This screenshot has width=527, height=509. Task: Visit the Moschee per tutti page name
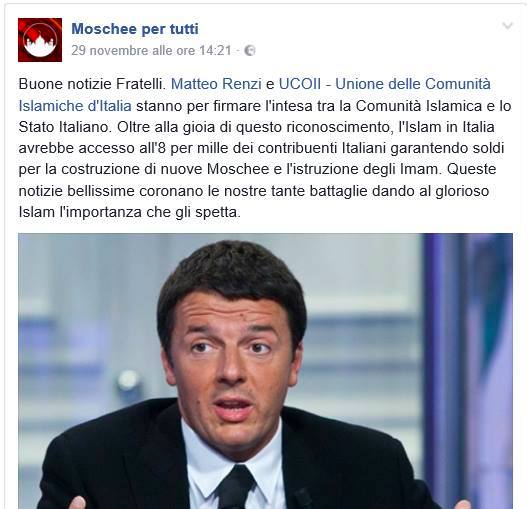click(135, 29)
